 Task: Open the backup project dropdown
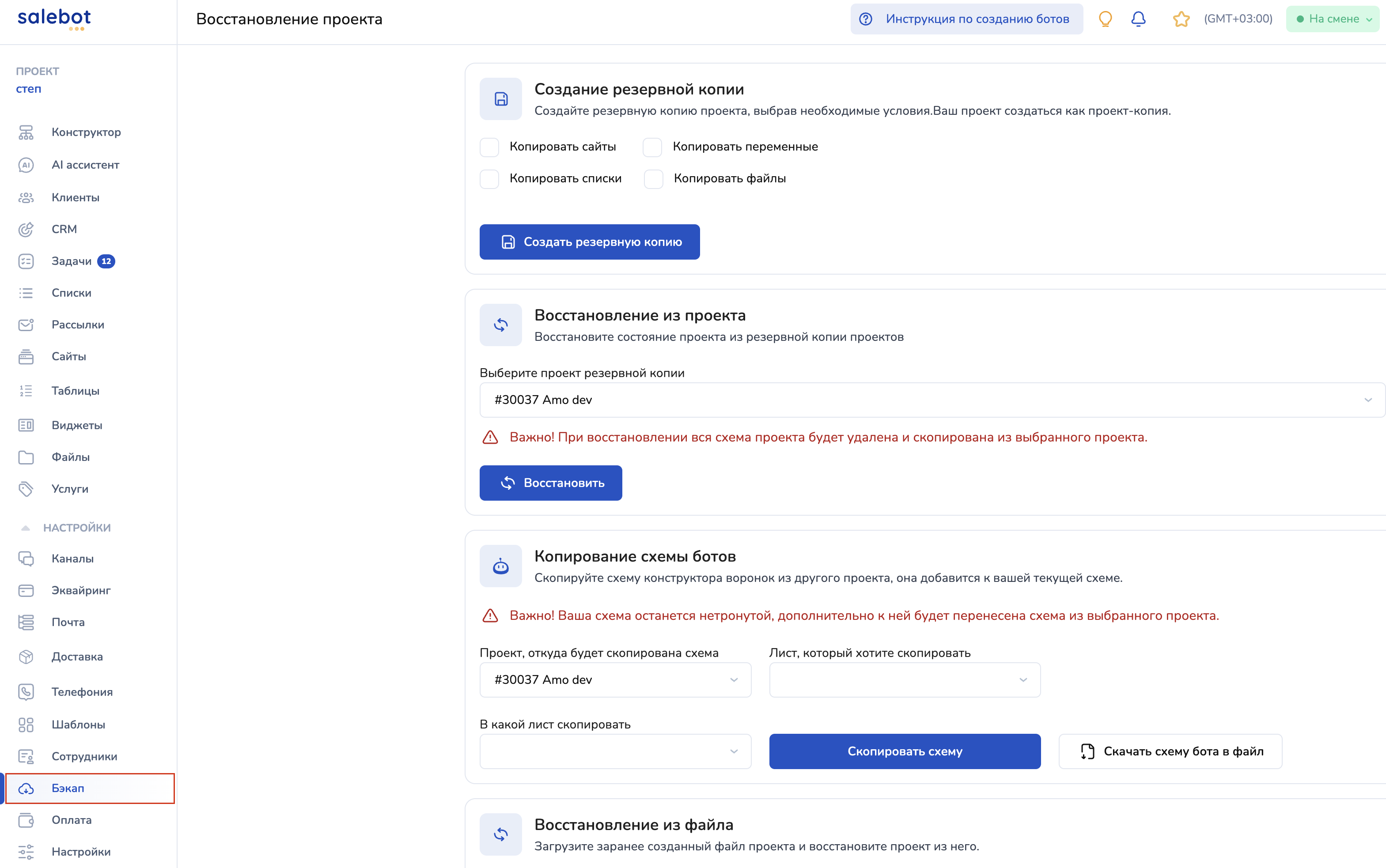(x=931, y=400)
